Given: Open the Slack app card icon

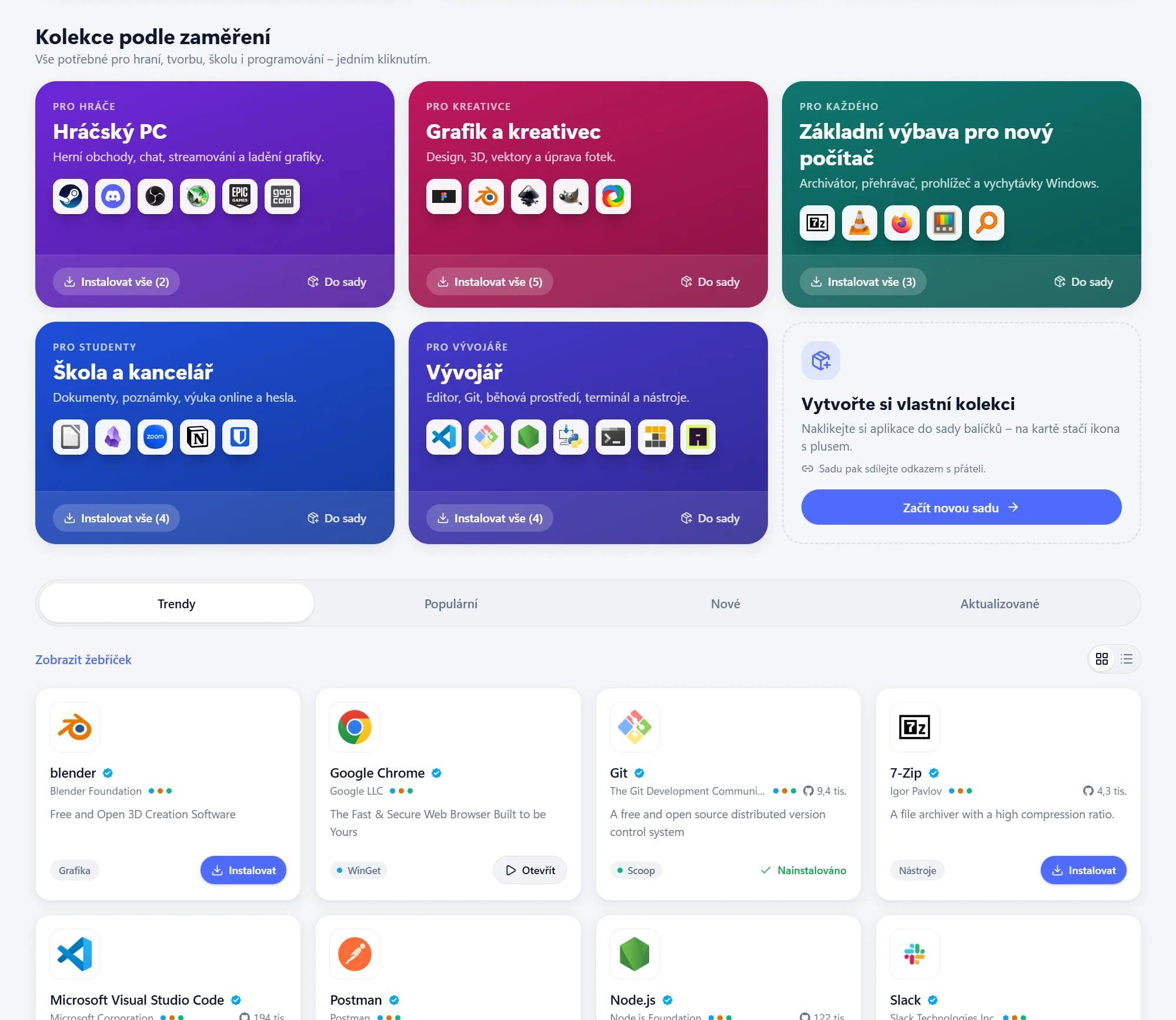Looking at the screenshot, I should [915, 954].
